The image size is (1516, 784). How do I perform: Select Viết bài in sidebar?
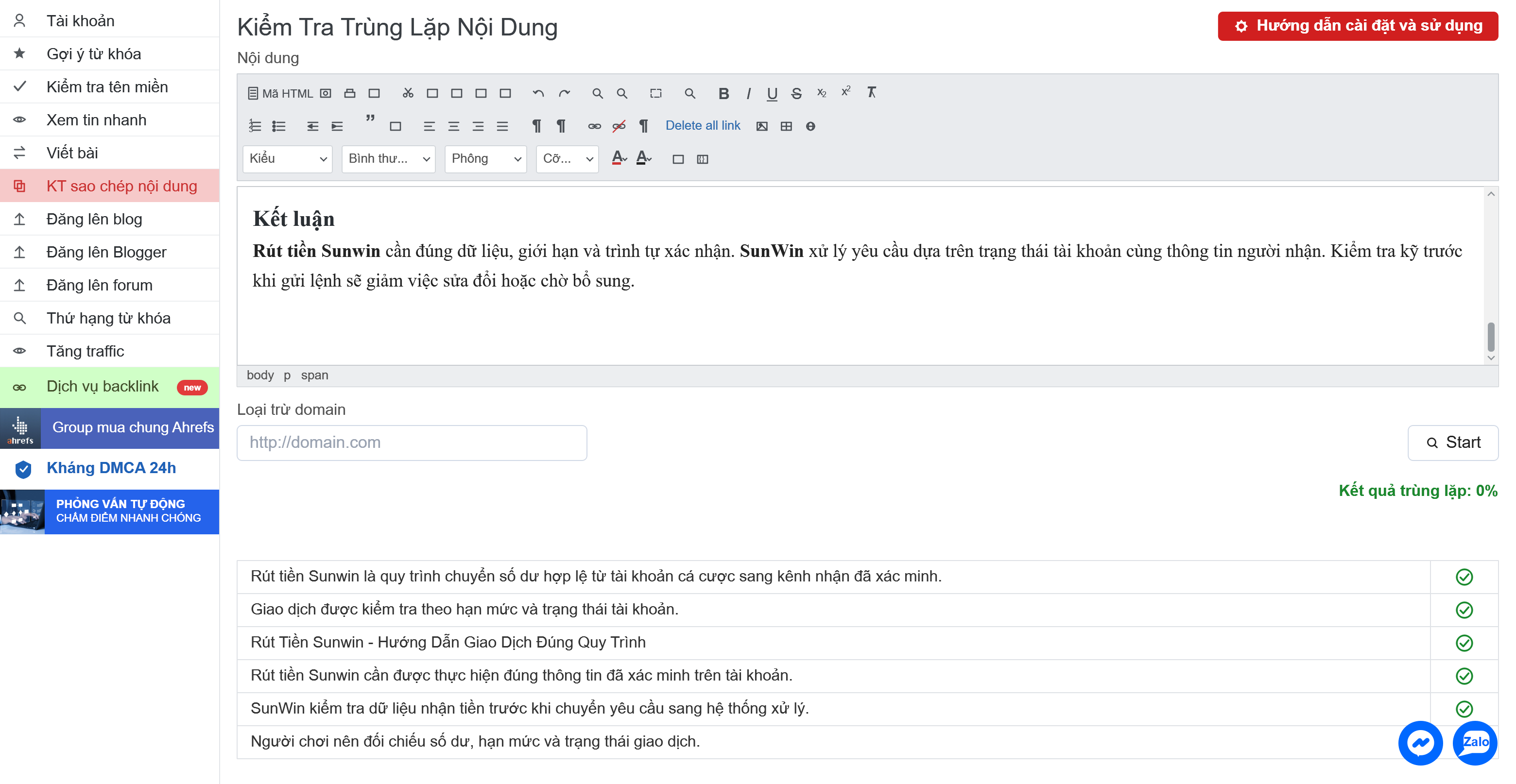[x=109, y=153]
